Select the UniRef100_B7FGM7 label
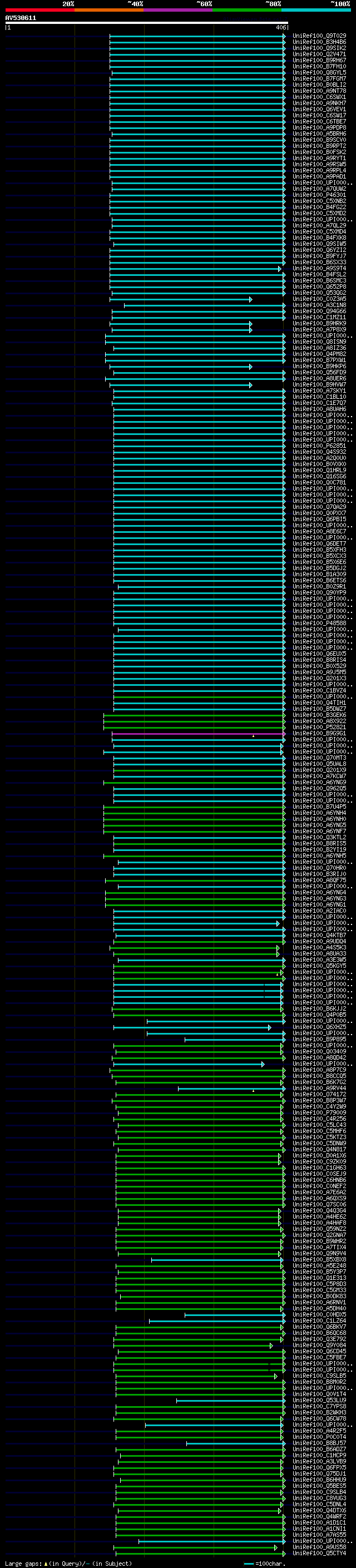356x1568 pixels. pyautogui.click(x=319, y=78)
